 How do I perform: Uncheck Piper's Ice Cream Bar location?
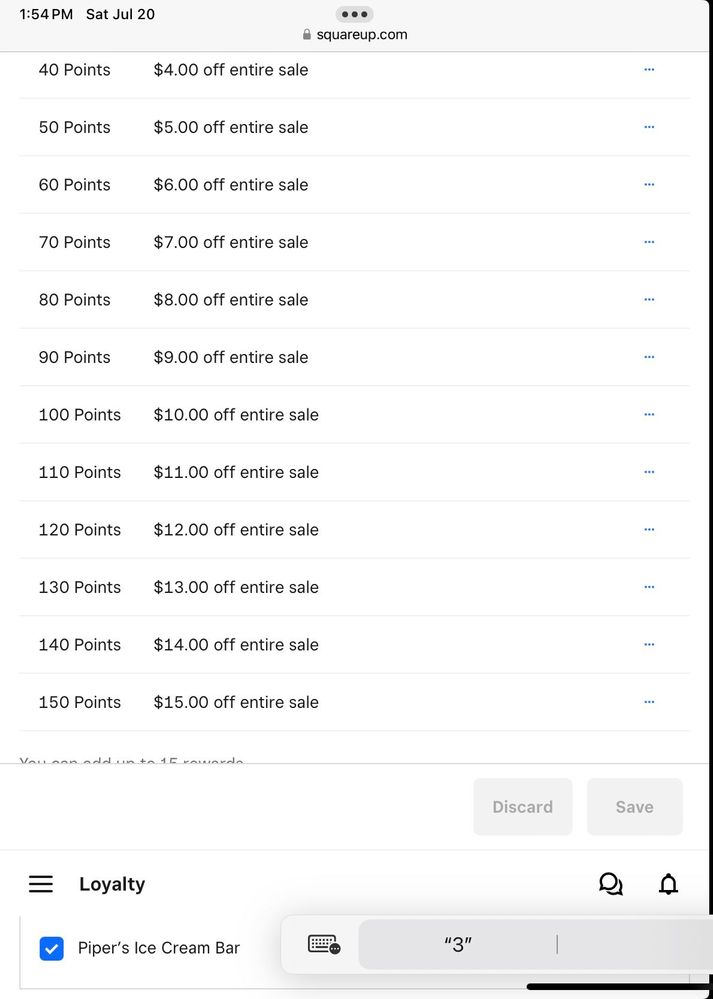(x=51, y=948)
